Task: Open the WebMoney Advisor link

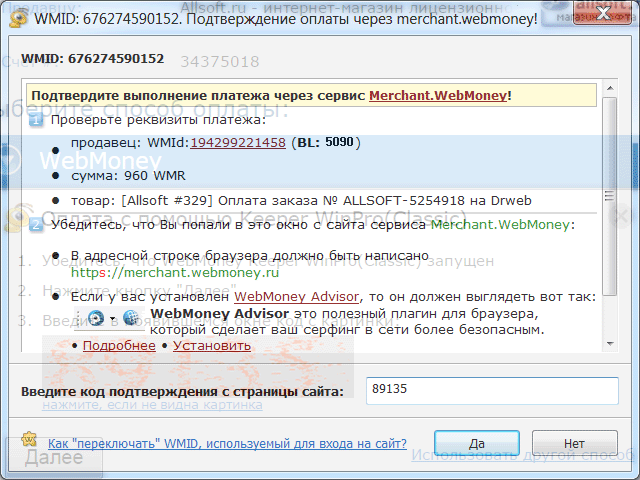Action: pos(297,297)
